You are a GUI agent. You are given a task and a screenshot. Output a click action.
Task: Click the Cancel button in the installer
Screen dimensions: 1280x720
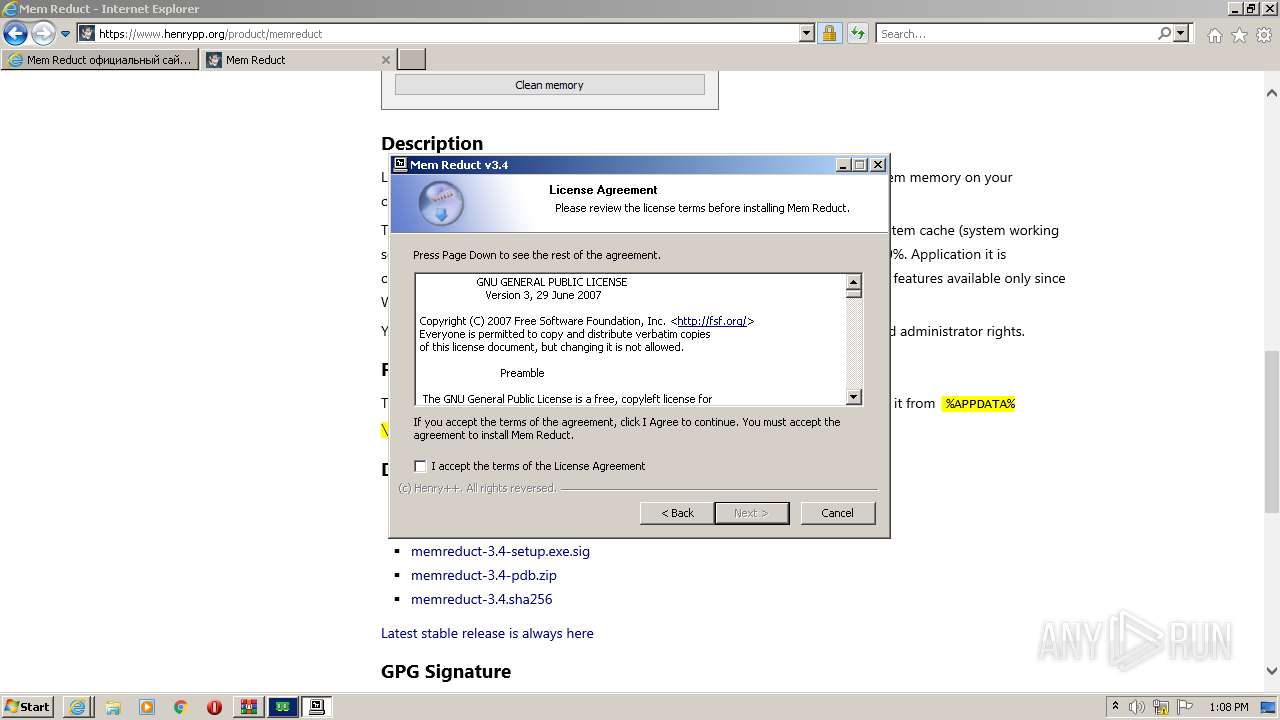[837, 513]
